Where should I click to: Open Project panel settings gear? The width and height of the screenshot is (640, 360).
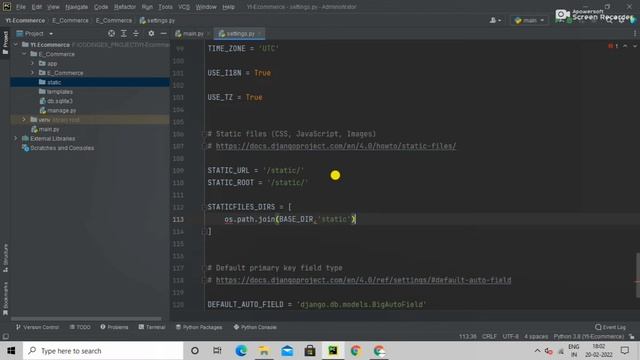[x=151, y=33]
